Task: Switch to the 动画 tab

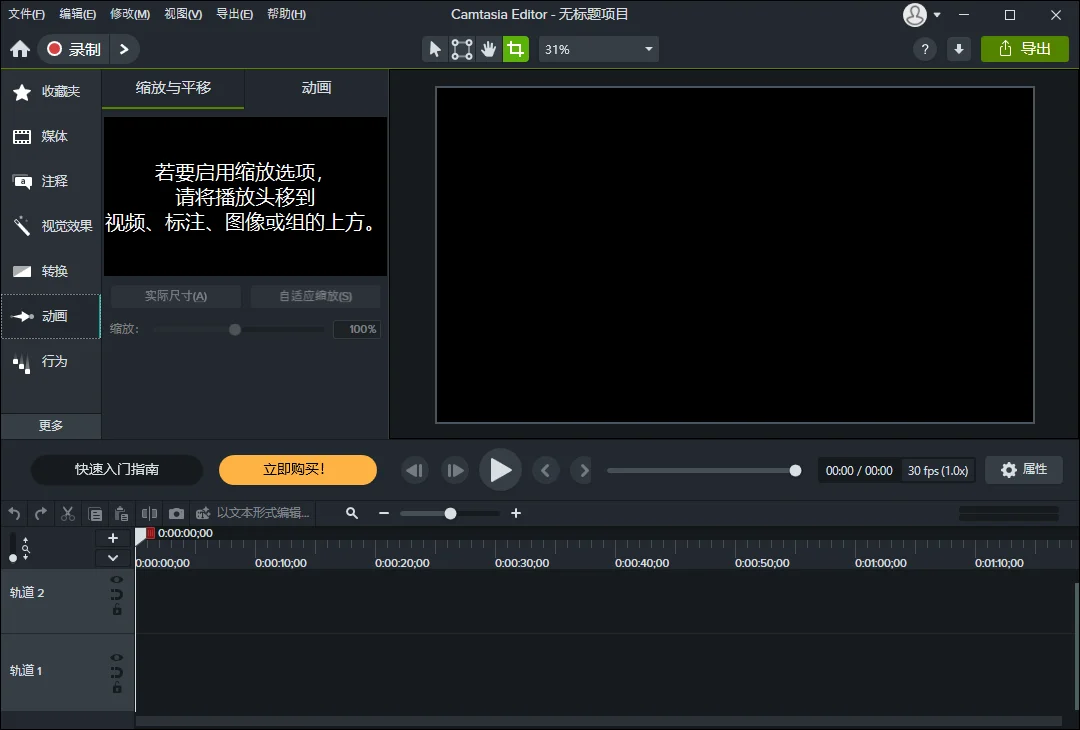Action: [x=316, y=88]
